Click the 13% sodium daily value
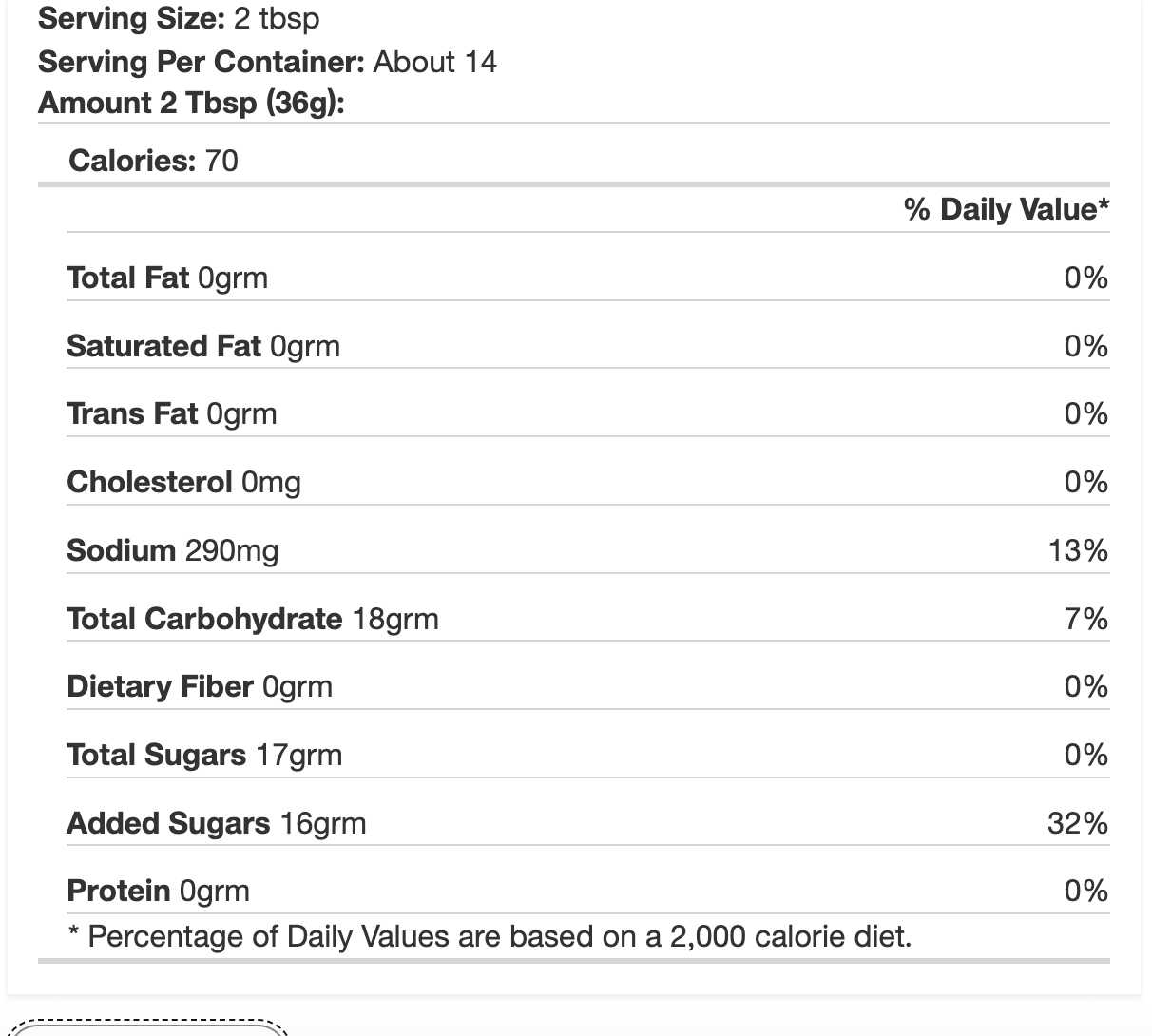The image size is (1152, 1036). tap(1078, 550)
